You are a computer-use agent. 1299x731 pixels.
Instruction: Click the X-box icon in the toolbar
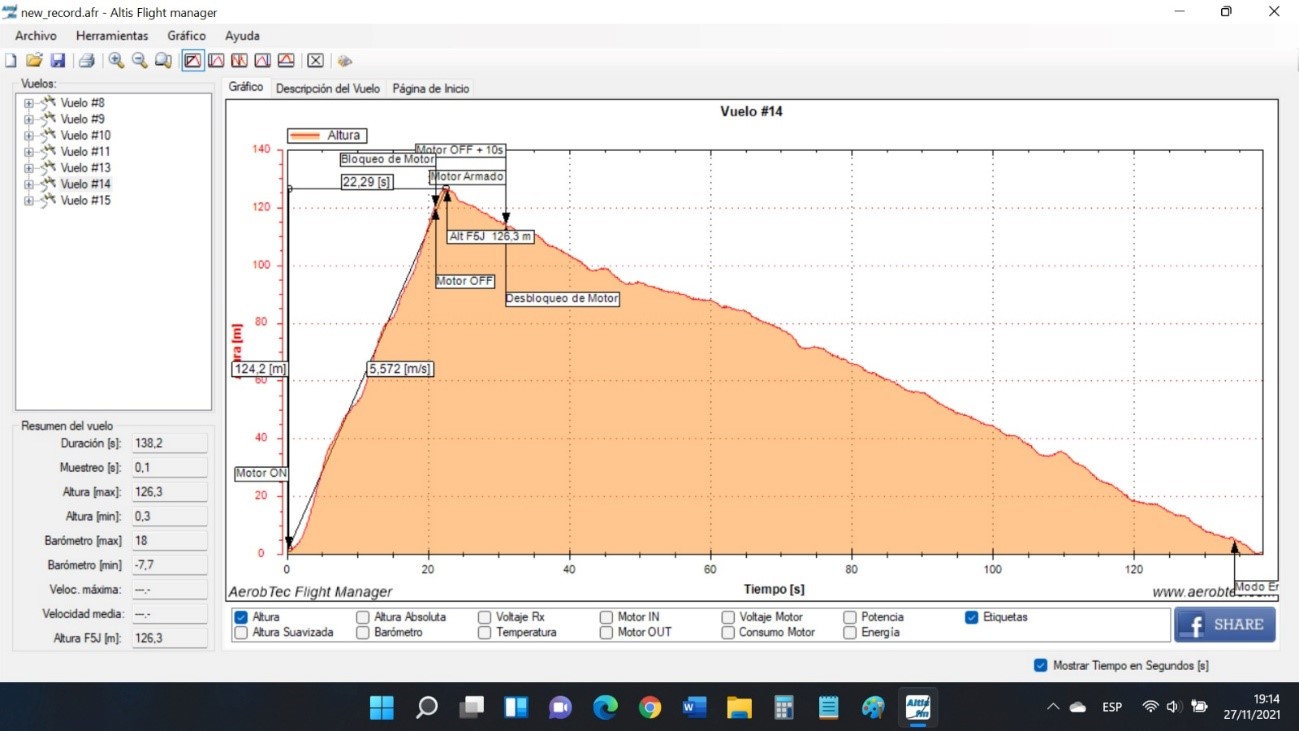coord(315,61)
